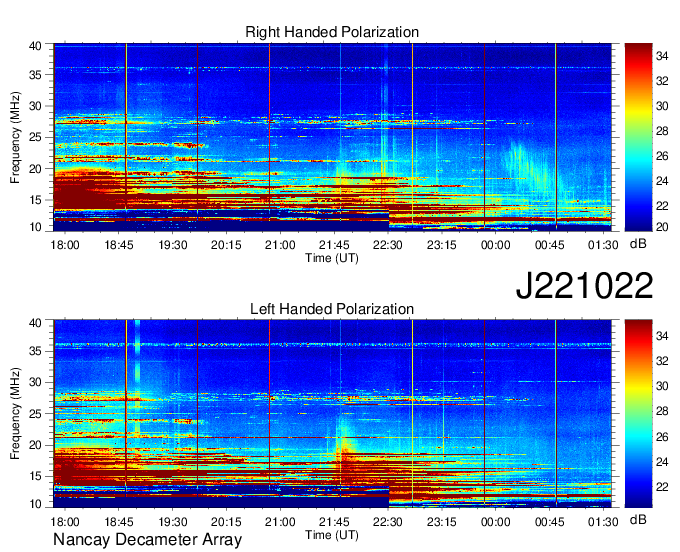Click 01:30 tick on left-handed time axis

tap(603, 522)
